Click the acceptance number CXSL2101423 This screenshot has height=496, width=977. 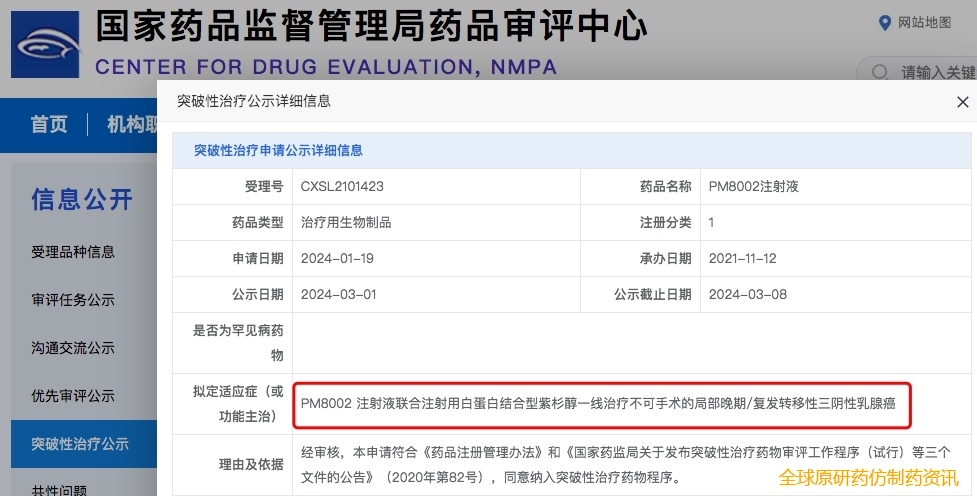click(x=342, y=186)
